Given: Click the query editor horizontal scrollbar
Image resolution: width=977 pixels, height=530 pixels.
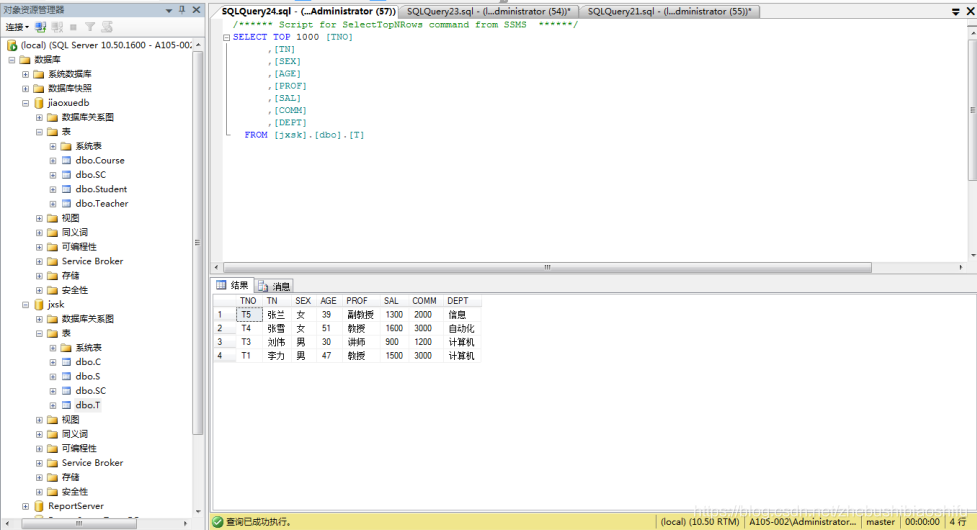Looking at the screenshot, I should click(x=547, y=268).
